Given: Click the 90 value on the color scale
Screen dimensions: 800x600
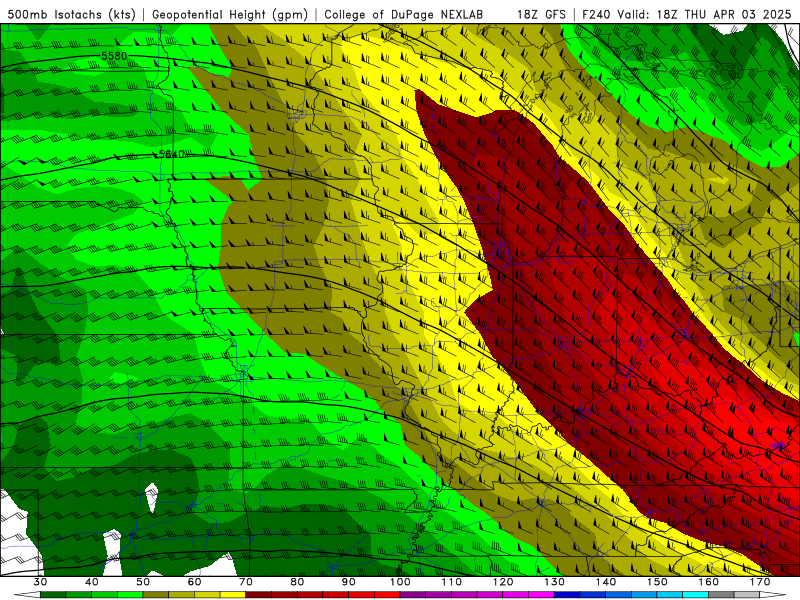Looking at the screenshot, I should [349, 582].
